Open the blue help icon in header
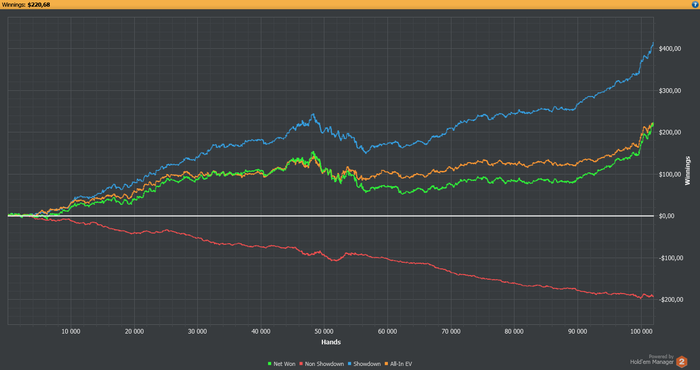The image size is (700, 370). point(695,4)
